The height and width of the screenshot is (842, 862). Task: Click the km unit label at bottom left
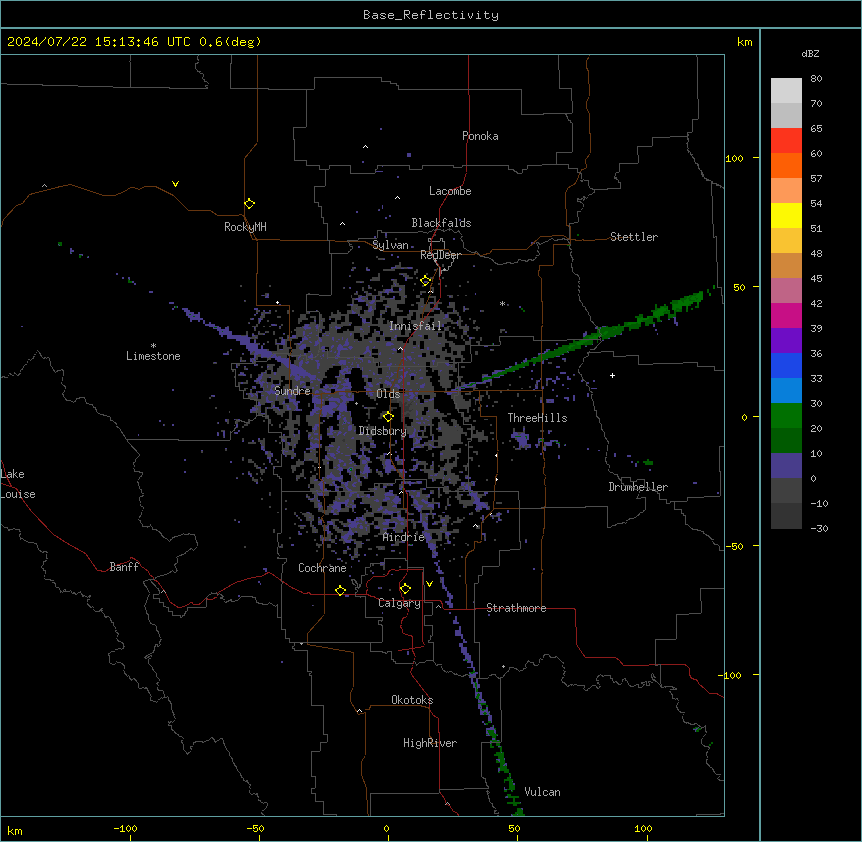[15, 830]
